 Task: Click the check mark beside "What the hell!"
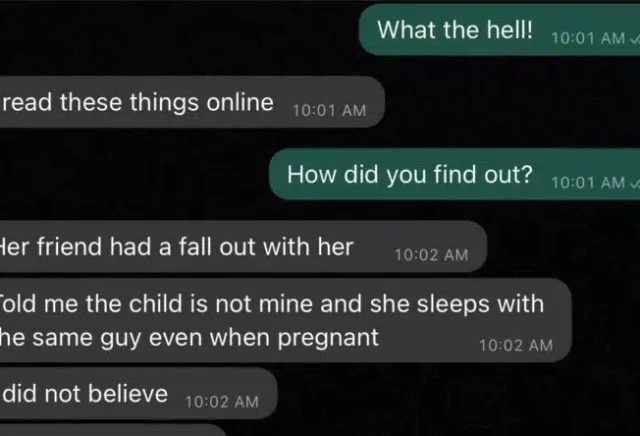click(x=635, y=39)
